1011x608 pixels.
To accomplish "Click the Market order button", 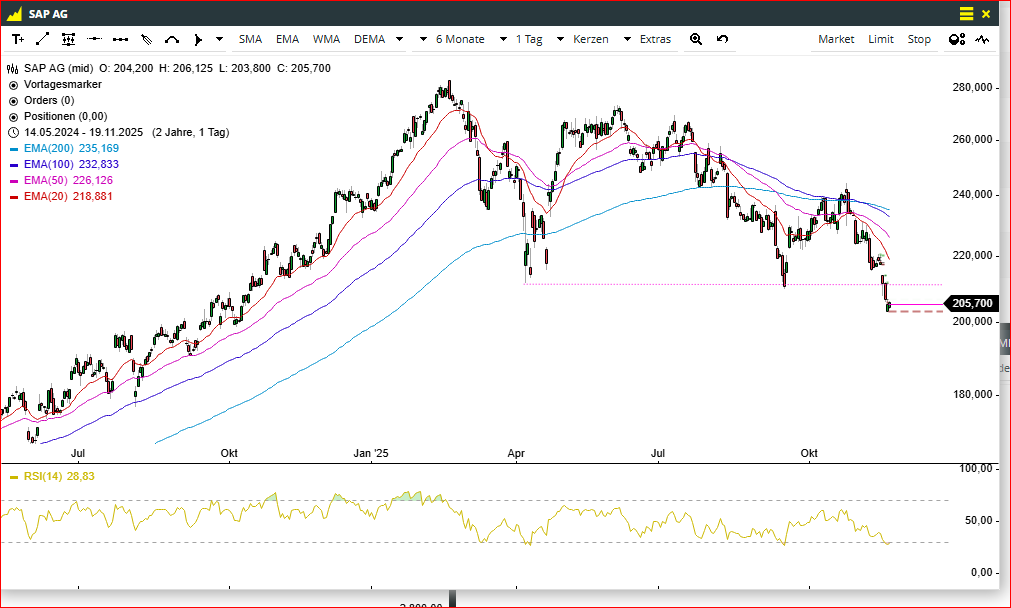I will [836, 39].
